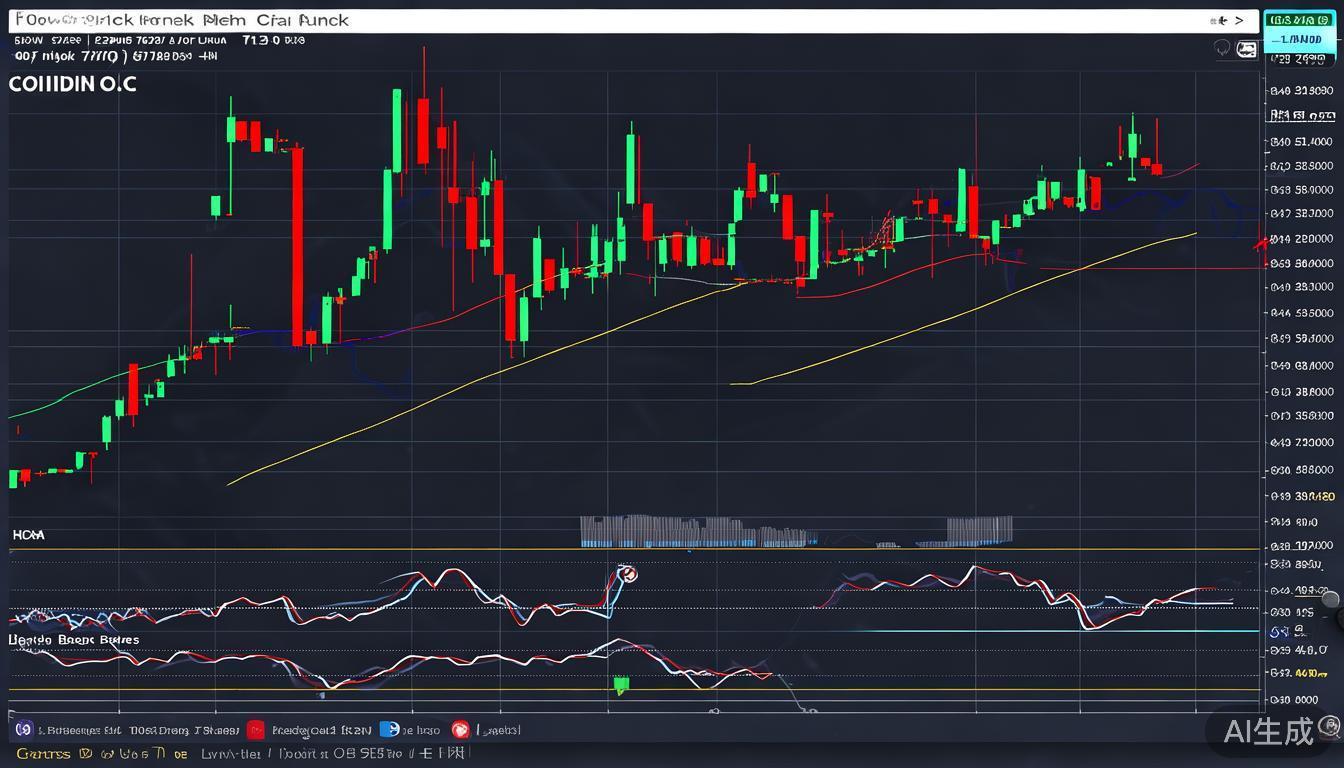The width and height of the screenshot is (1344, 768).
Task: Click the red square drawing icon in bottom toolbar
Action: pos(256,730)
